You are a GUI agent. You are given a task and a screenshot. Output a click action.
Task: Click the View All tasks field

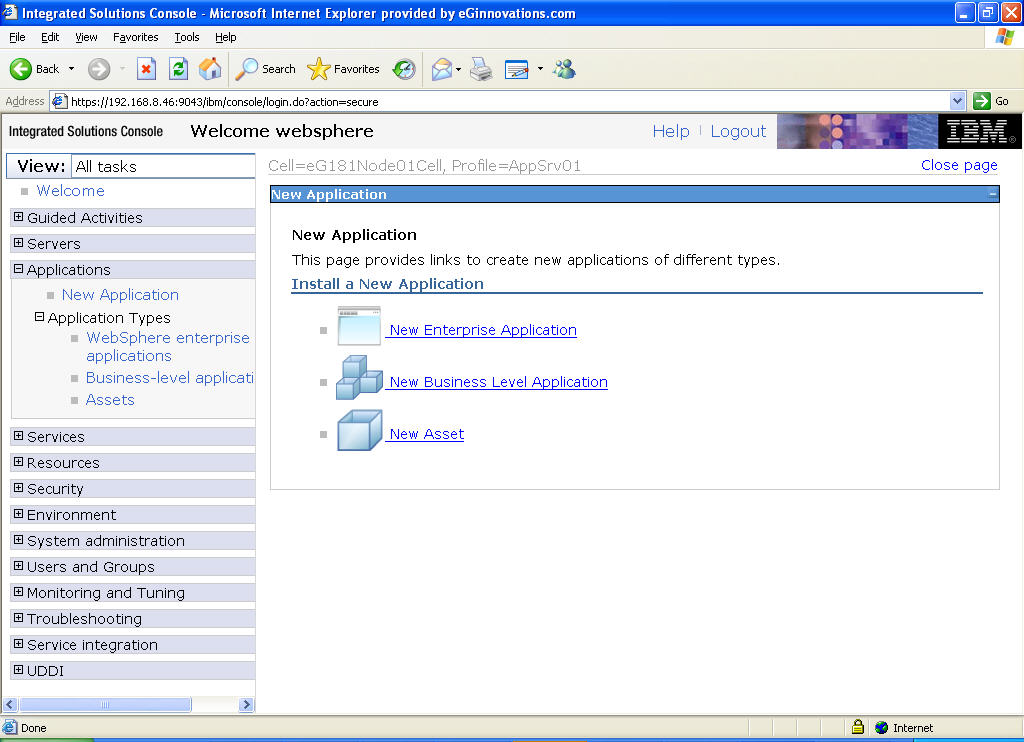163,167
